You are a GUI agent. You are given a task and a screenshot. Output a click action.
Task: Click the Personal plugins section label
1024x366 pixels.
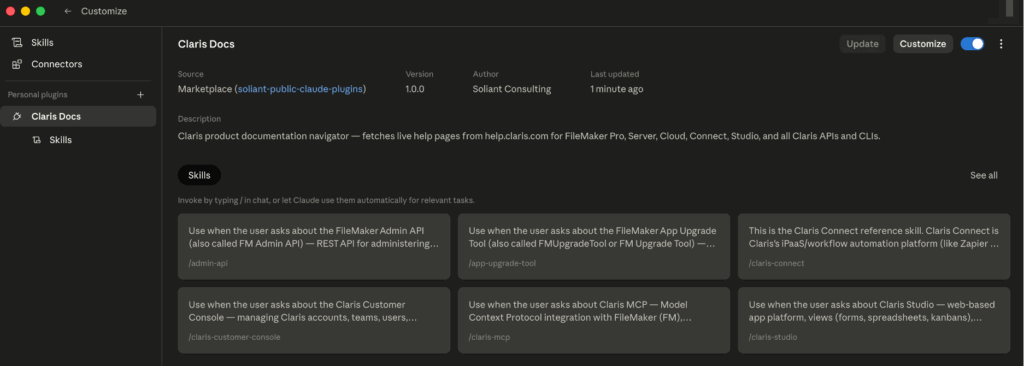[38, 95]
